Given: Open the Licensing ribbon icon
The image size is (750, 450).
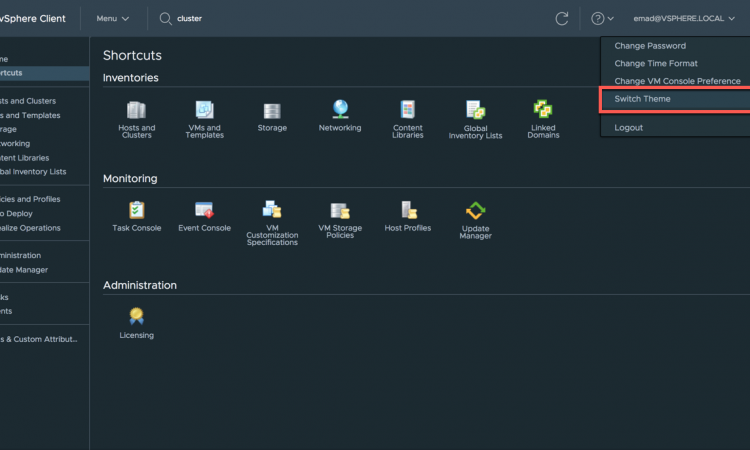Looking at the screenshot, I should (x=136, y=316).
